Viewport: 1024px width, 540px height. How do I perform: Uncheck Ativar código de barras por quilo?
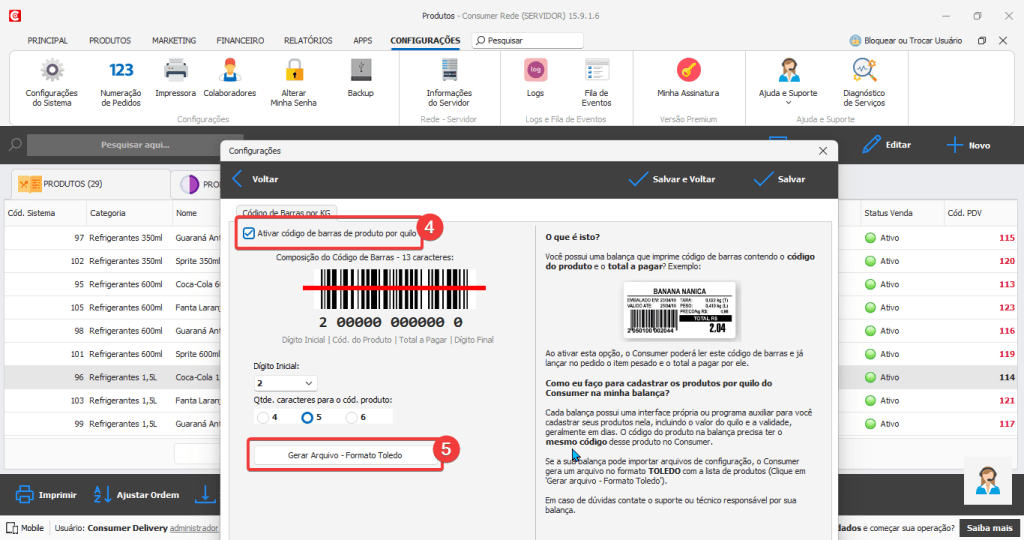tap(249, 233)
